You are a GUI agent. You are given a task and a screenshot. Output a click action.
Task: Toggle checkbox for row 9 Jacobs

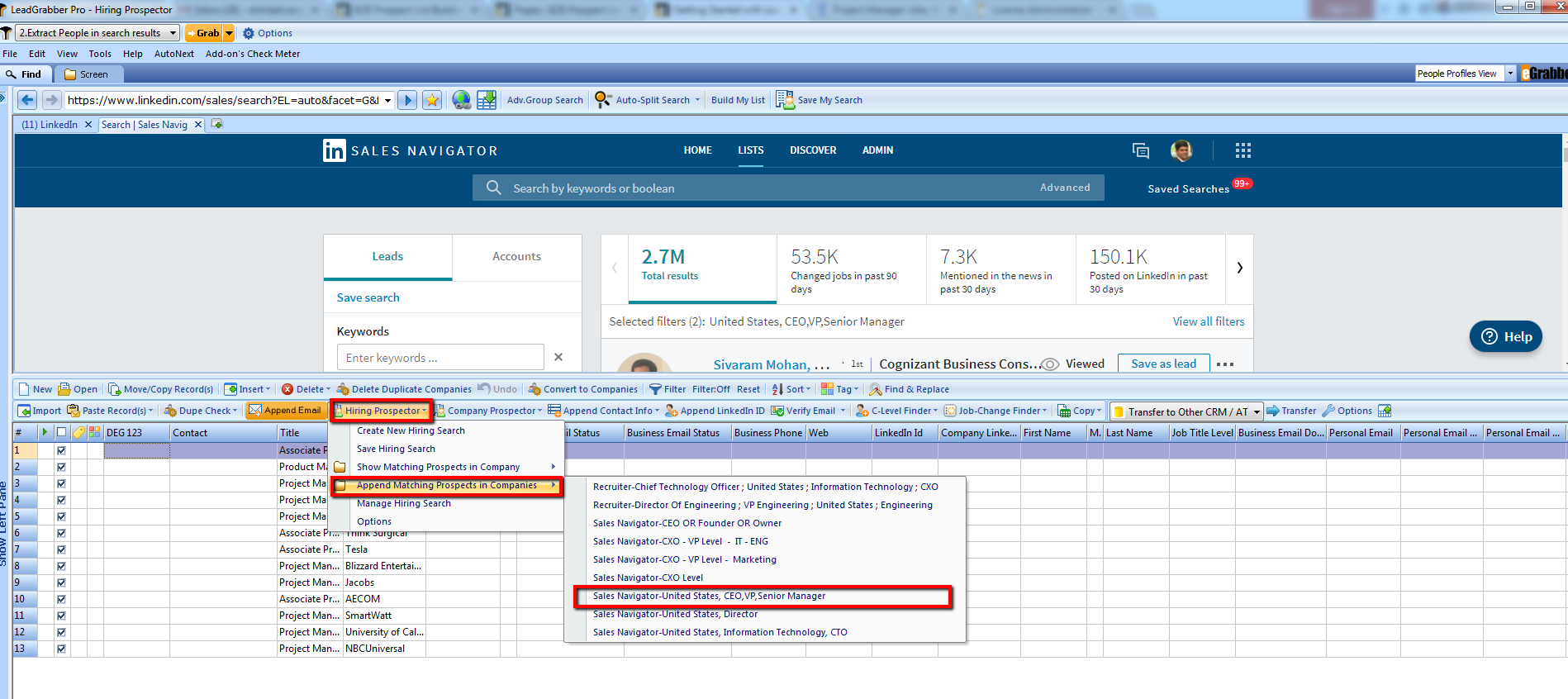click(x=61, y=582)
